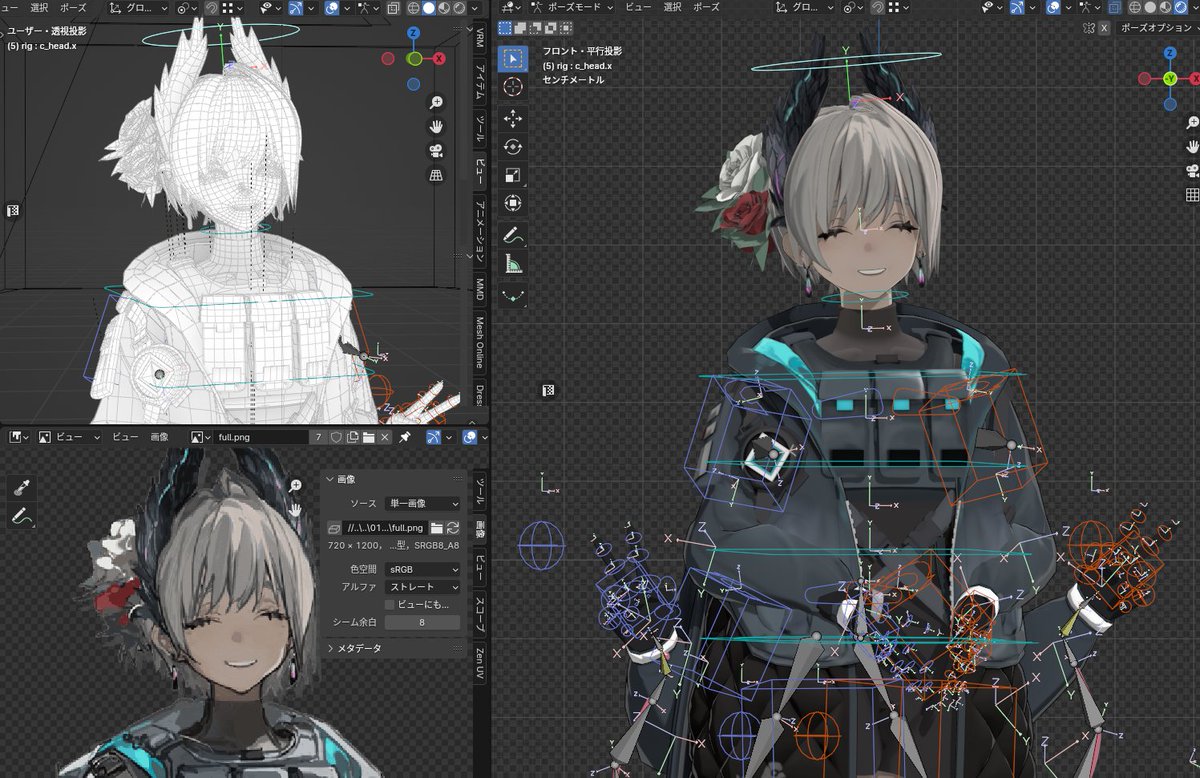This screenshot has height=778, width=1200.
Task: Click the pan hand icon in right viewport
Action: [x=1192, y=146]
